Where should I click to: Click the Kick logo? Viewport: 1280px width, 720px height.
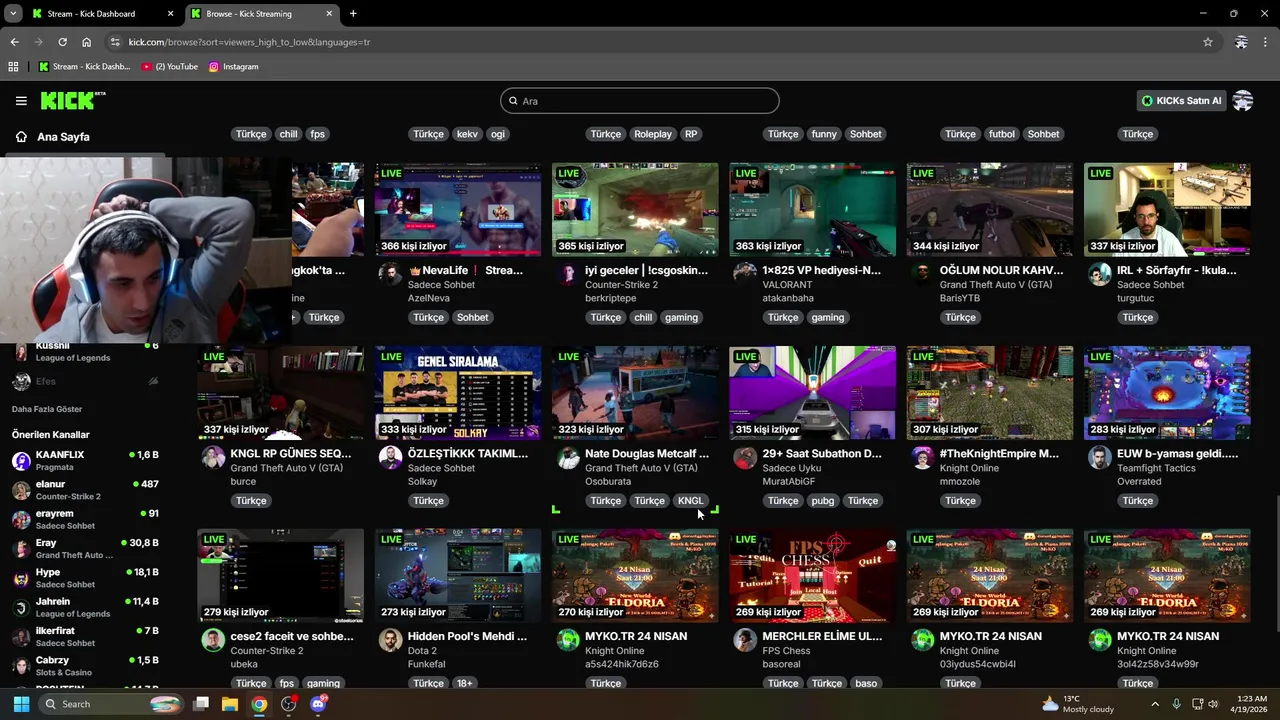pyautogui.click(x=72, y=100)
